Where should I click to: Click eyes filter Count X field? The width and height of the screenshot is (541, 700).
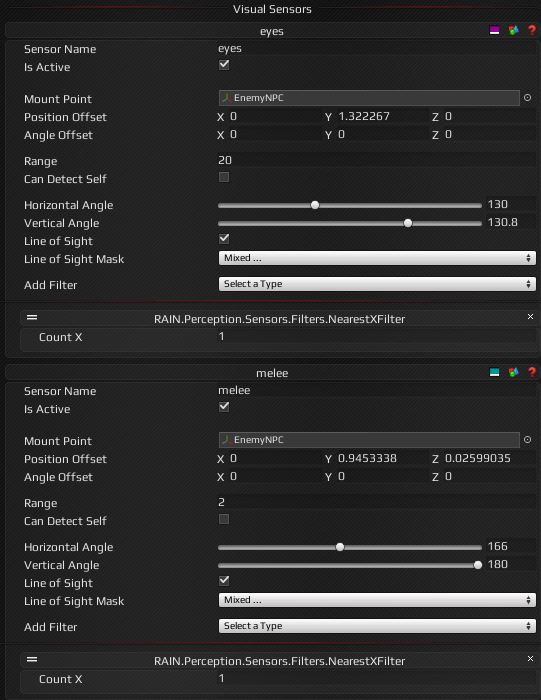(376, 336)
